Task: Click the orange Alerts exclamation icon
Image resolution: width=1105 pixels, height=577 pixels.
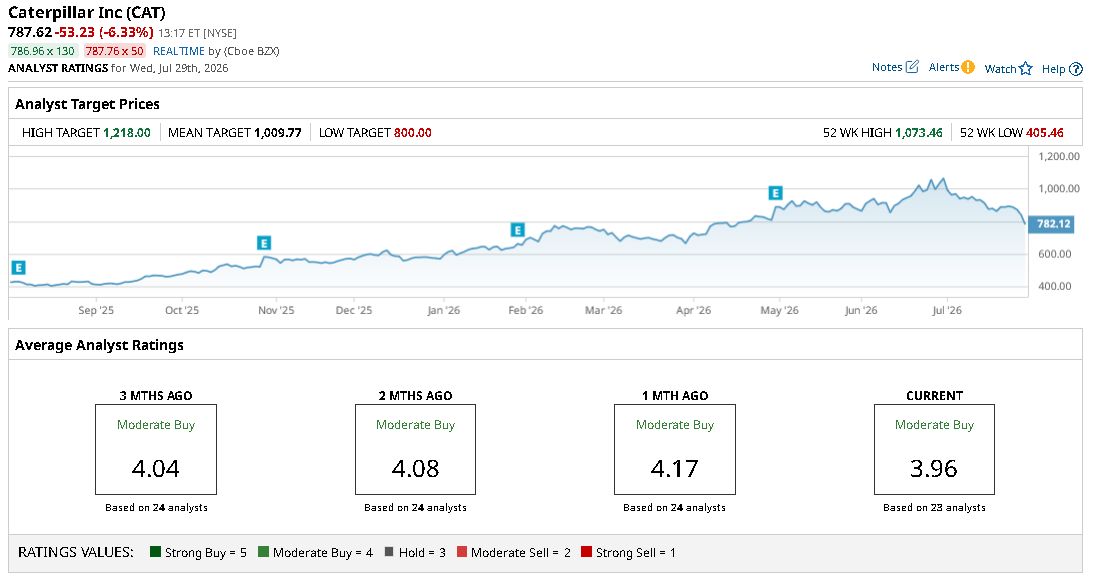Action: click(968, 67)
